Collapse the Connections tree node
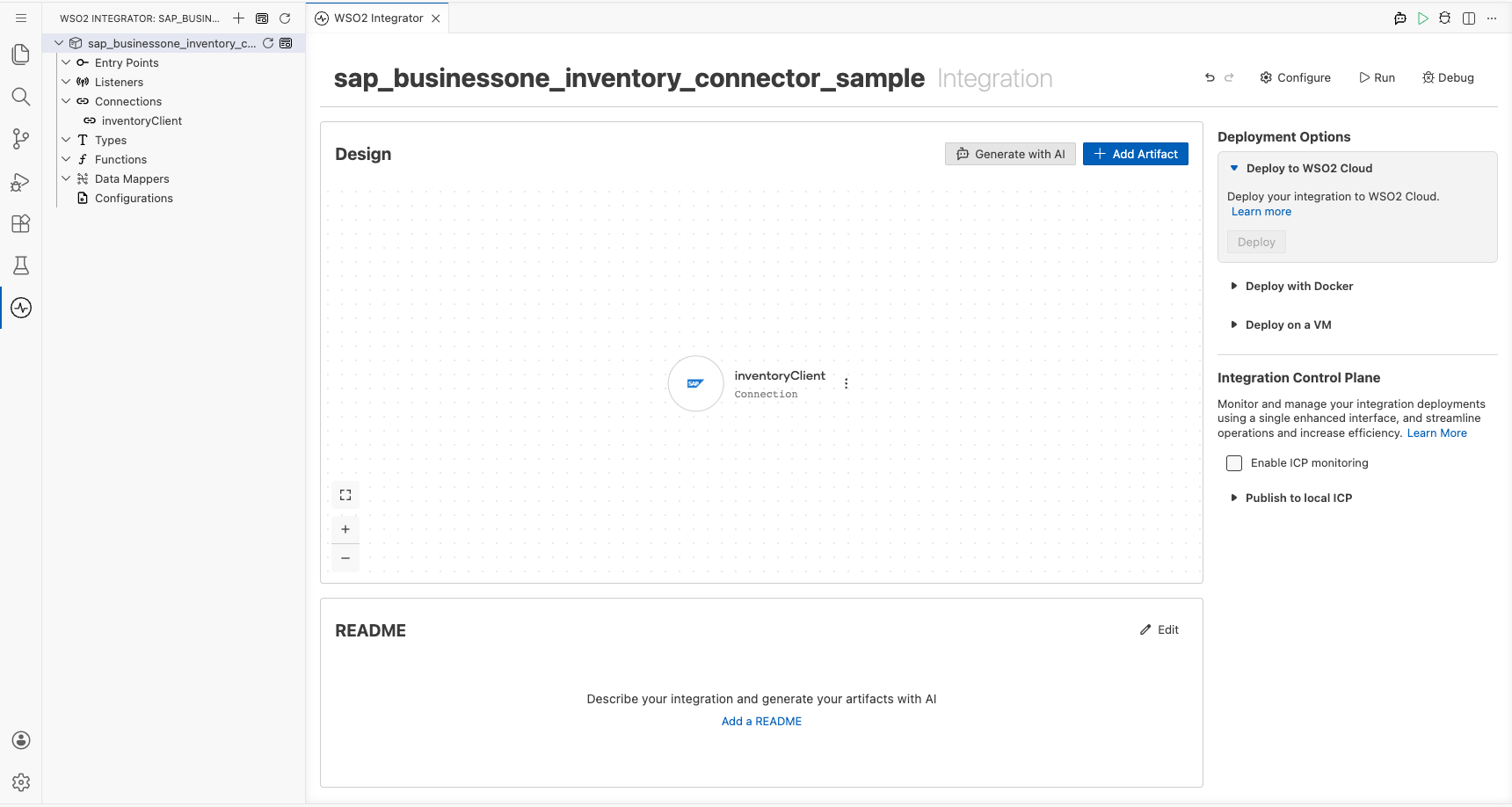 coord(66,101)
